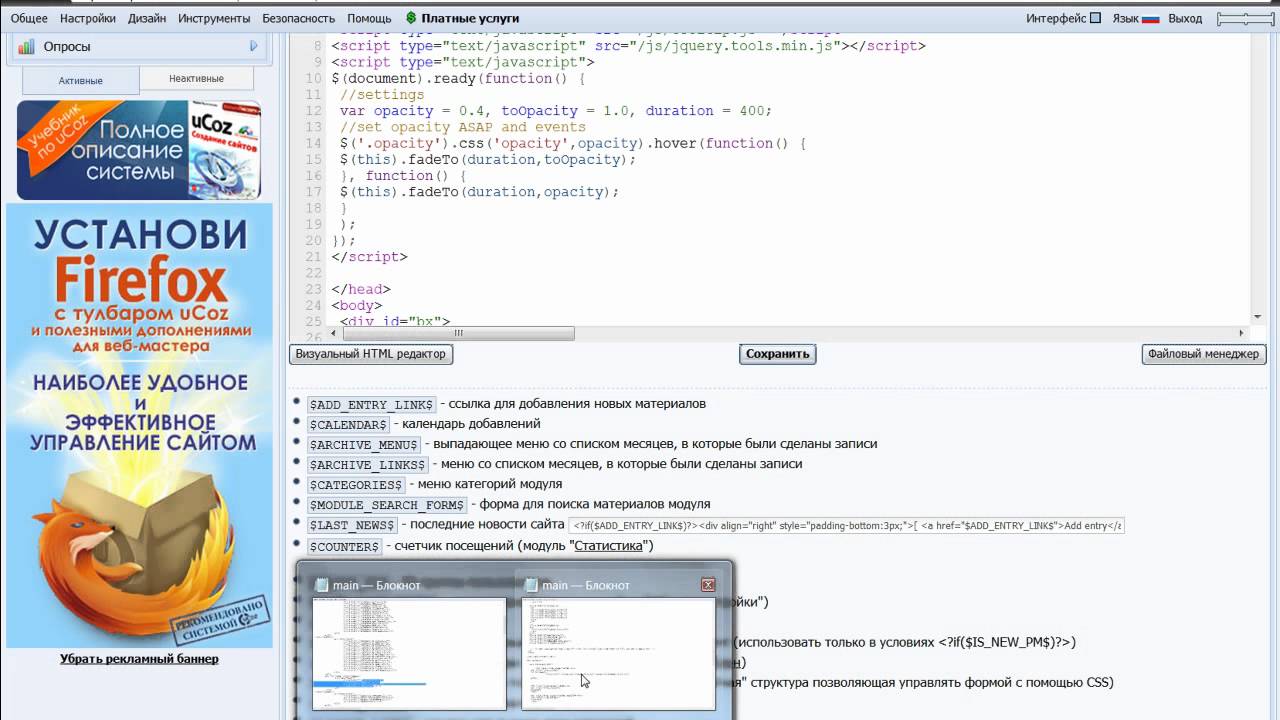Click the var opacity = 0.4 code line

pos(555,111)
